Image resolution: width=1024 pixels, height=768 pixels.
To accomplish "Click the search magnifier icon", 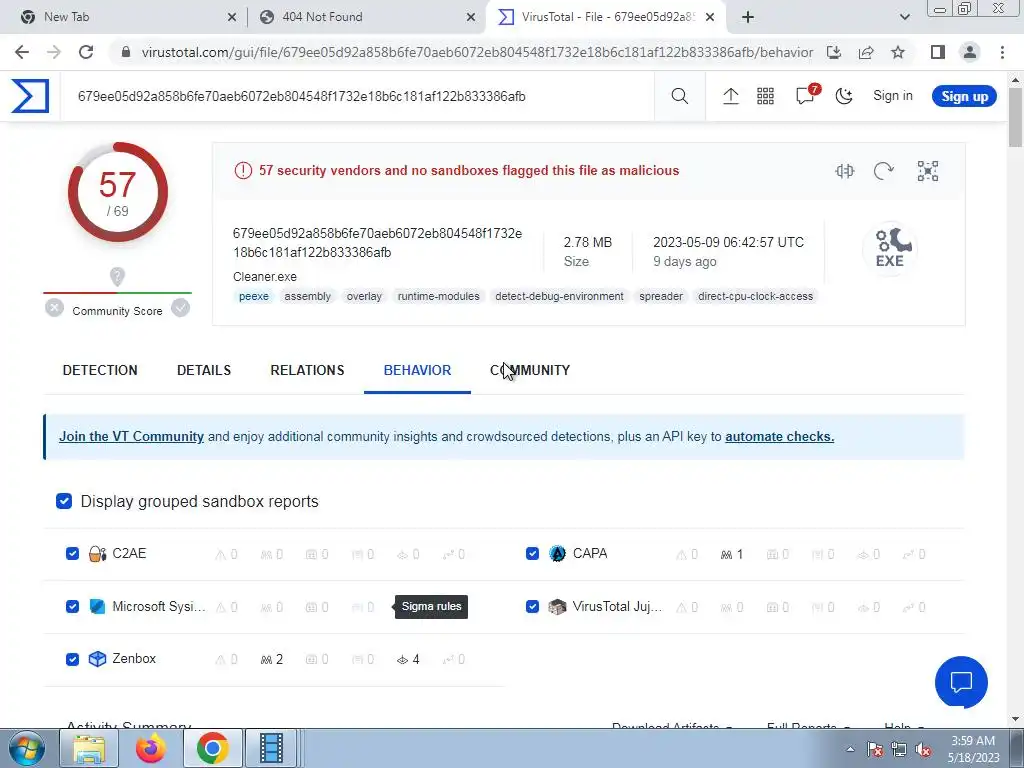I will pyautogui.click(x=679, y=97).
